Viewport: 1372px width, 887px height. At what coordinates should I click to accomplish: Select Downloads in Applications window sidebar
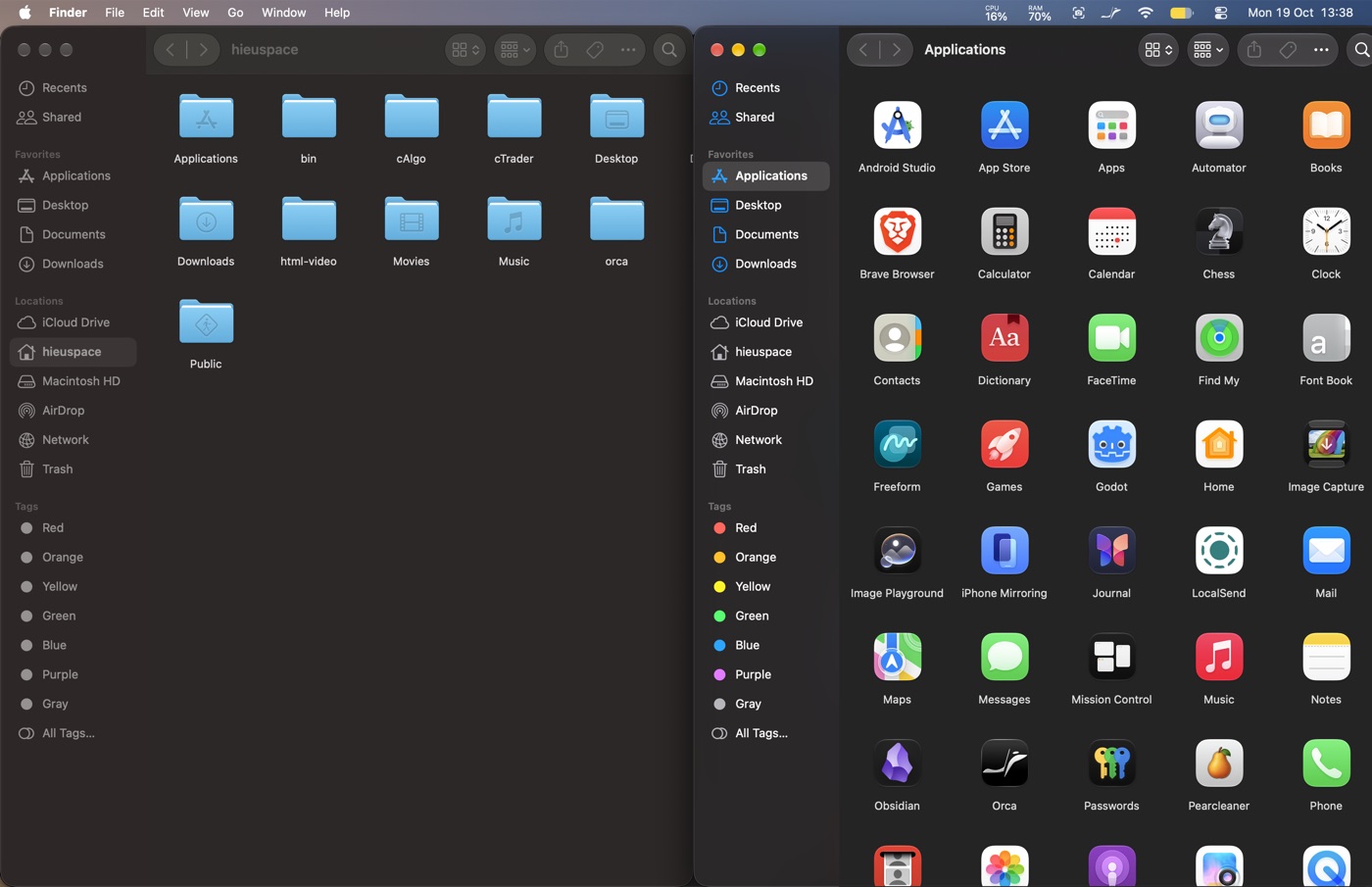[766, 264]
